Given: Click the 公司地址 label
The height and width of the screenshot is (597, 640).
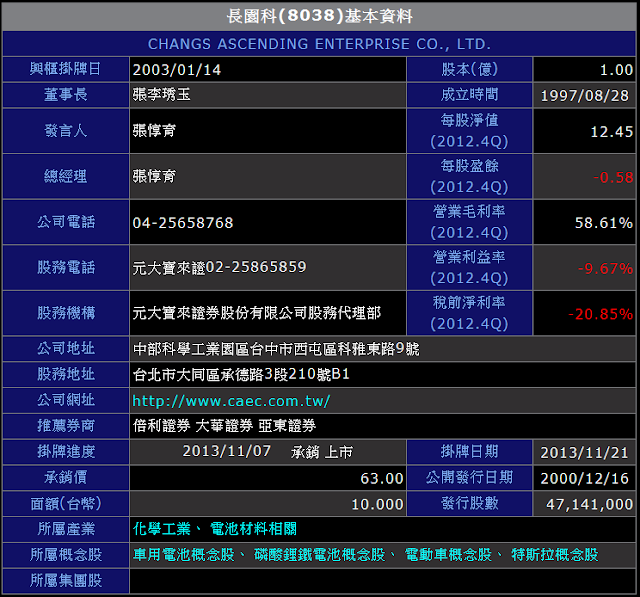Looking at the screenshot, I should click(x=66, y=348).
